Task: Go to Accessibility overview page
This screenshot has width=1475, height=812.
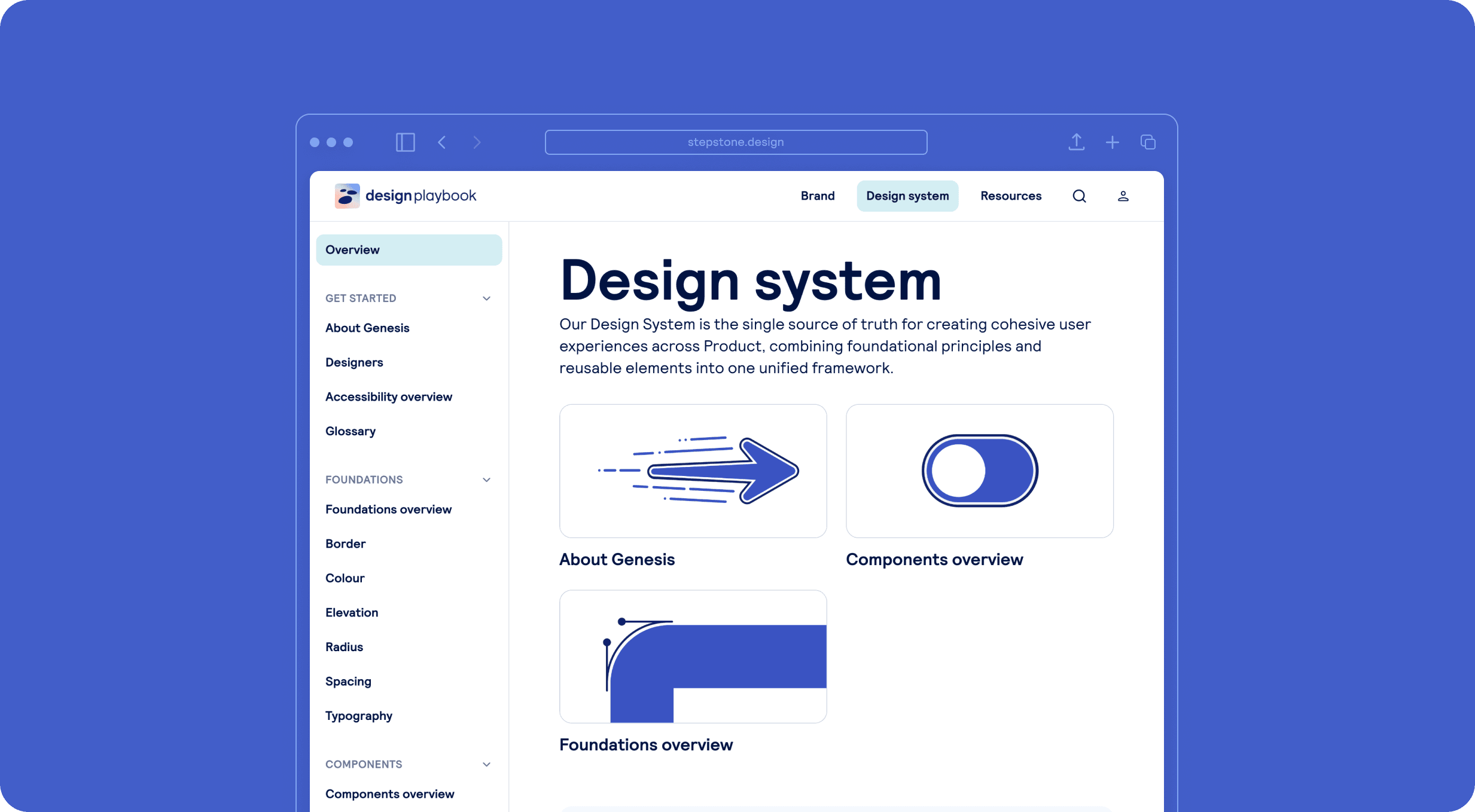Action: coord(389,396)
